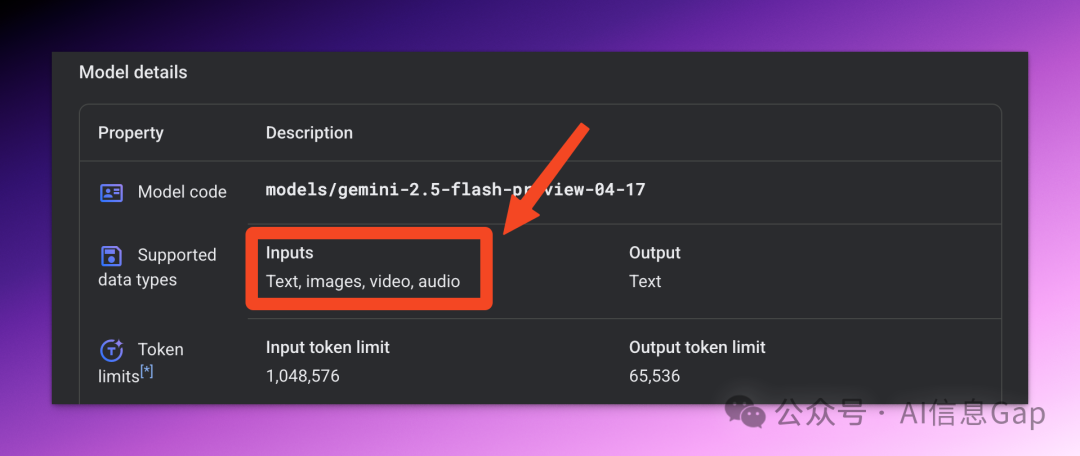1080x456 pixels.
Task: Click the Property column header
Action: point(131,133)
